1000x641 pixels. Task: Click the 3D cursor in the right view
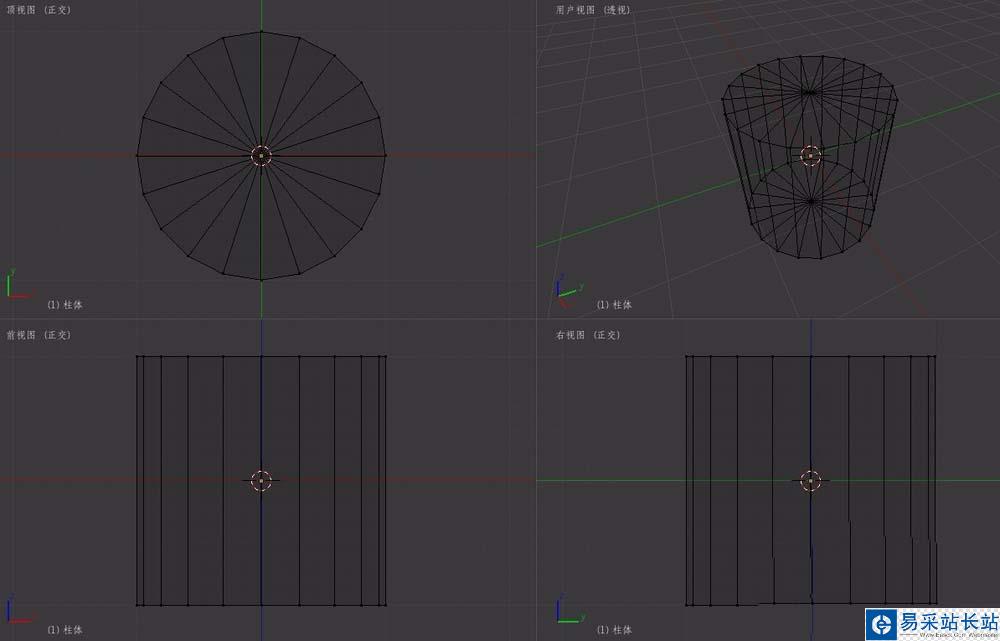coord(811,480)
